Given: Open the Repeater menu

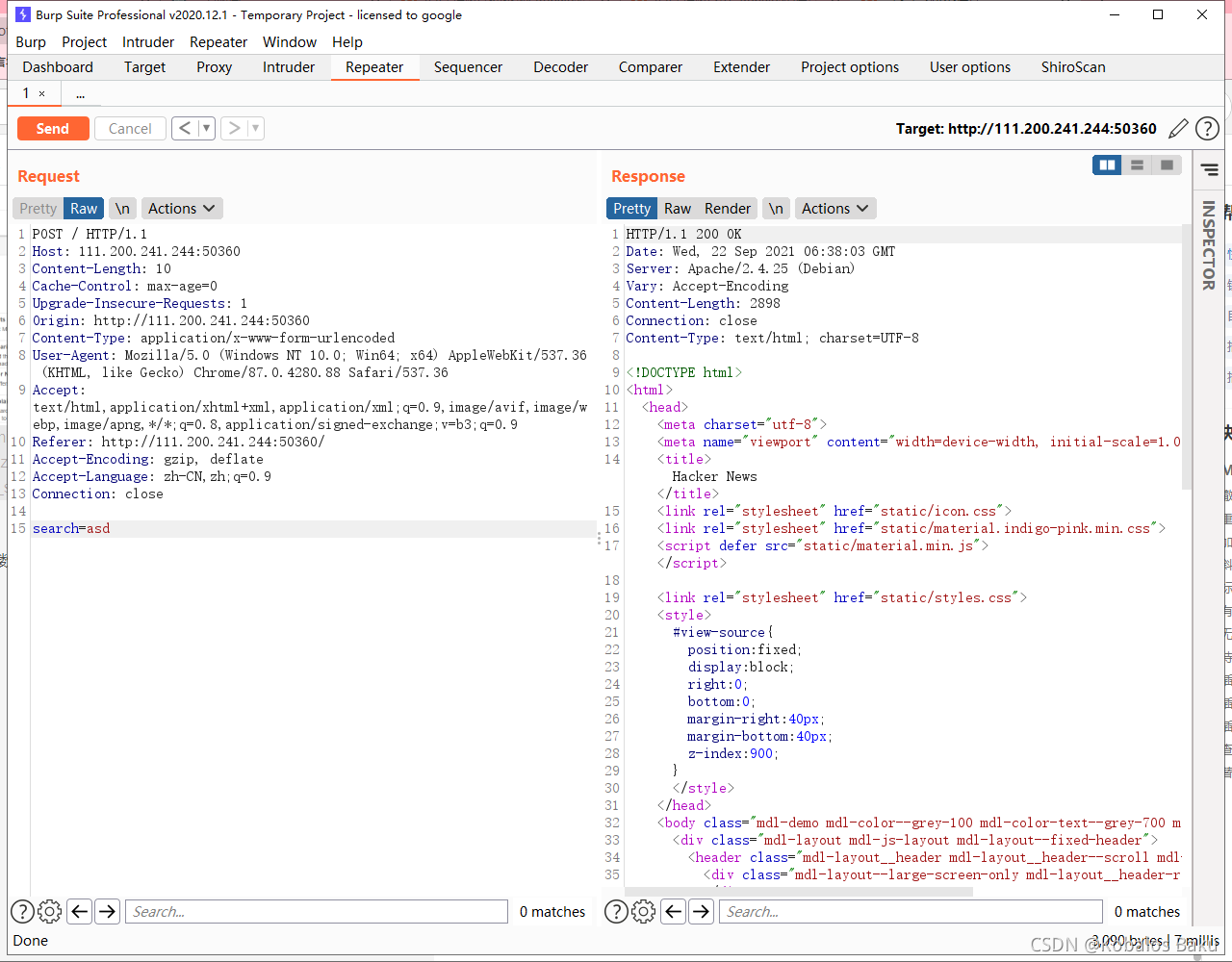Looking at the screenshot, I should pyautogui.click(x=218, y=42).
